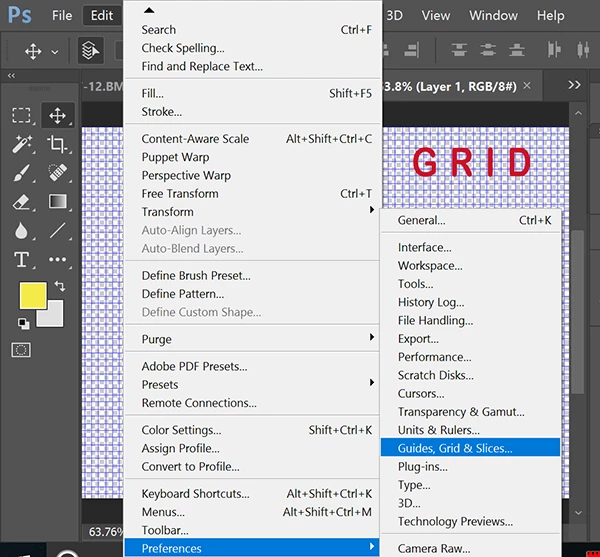This screenshot has height=557, width=600.
Task: Select the Blur droplet tool
Action: pyautogui.click(x=21, y=231)
